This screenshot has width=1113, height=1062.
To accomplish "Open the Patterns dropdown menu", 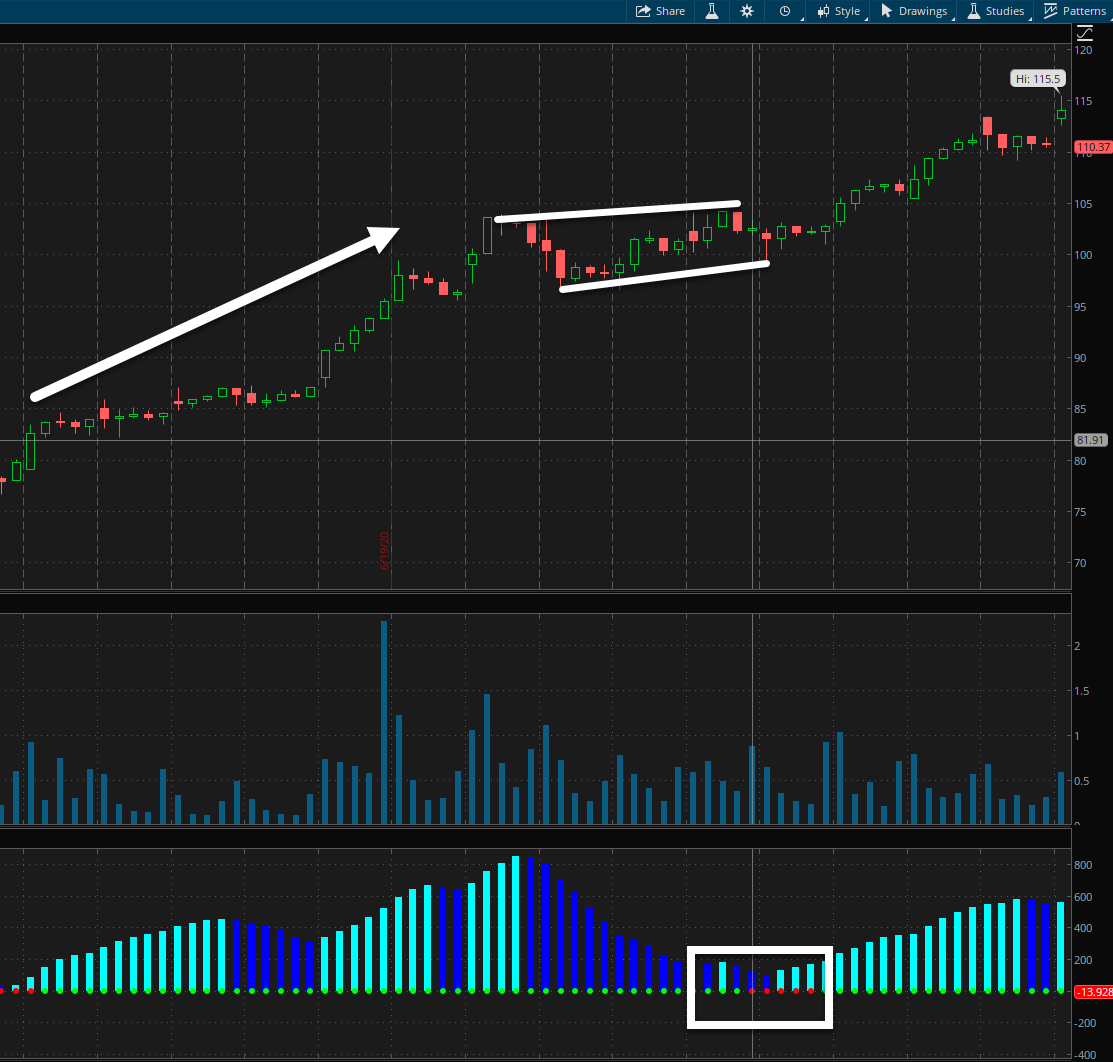I will click(x=1075, y=11).
